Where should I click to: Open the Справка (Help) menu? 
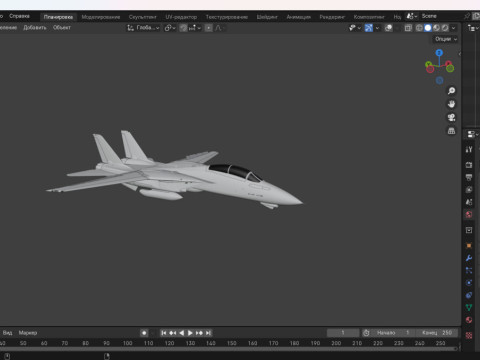19,16
